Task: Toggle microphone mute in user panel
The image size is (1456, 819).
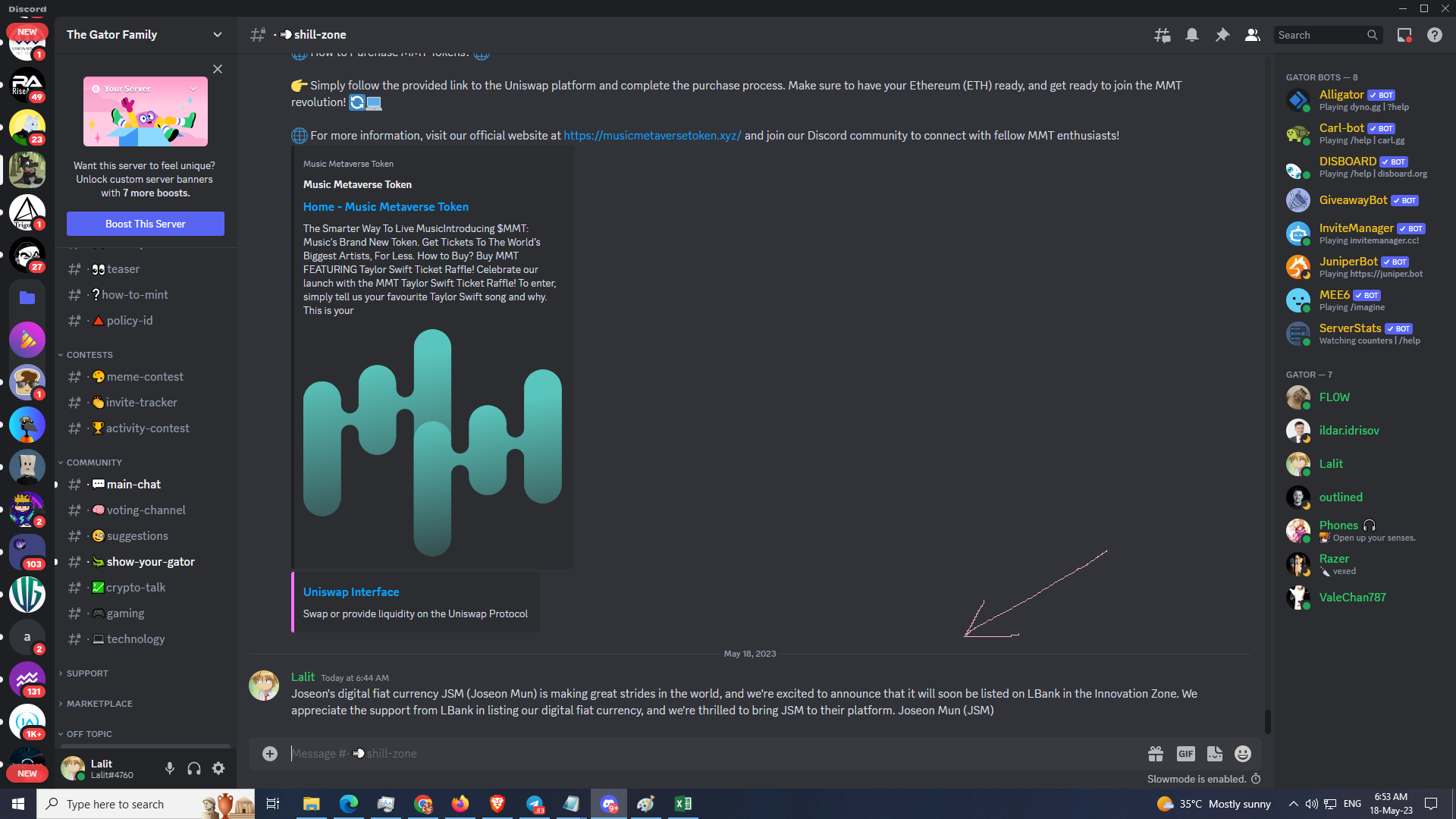Action: pyautogui.click(x=170, y=768)
